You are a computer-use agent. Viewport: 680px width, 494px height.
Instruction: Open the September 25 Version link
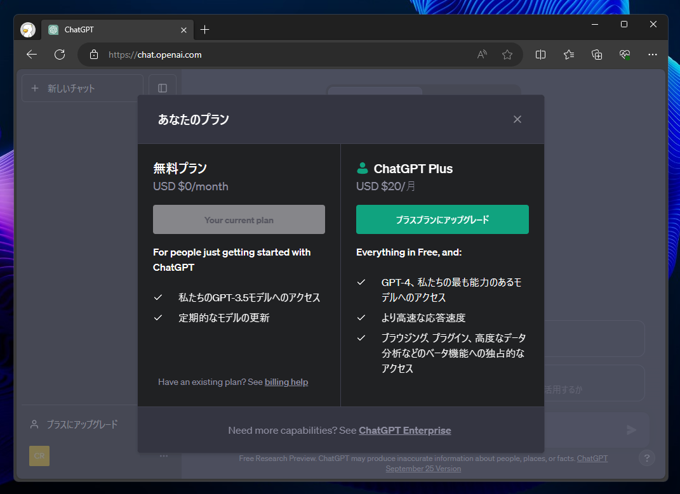[x=423, y=468]
